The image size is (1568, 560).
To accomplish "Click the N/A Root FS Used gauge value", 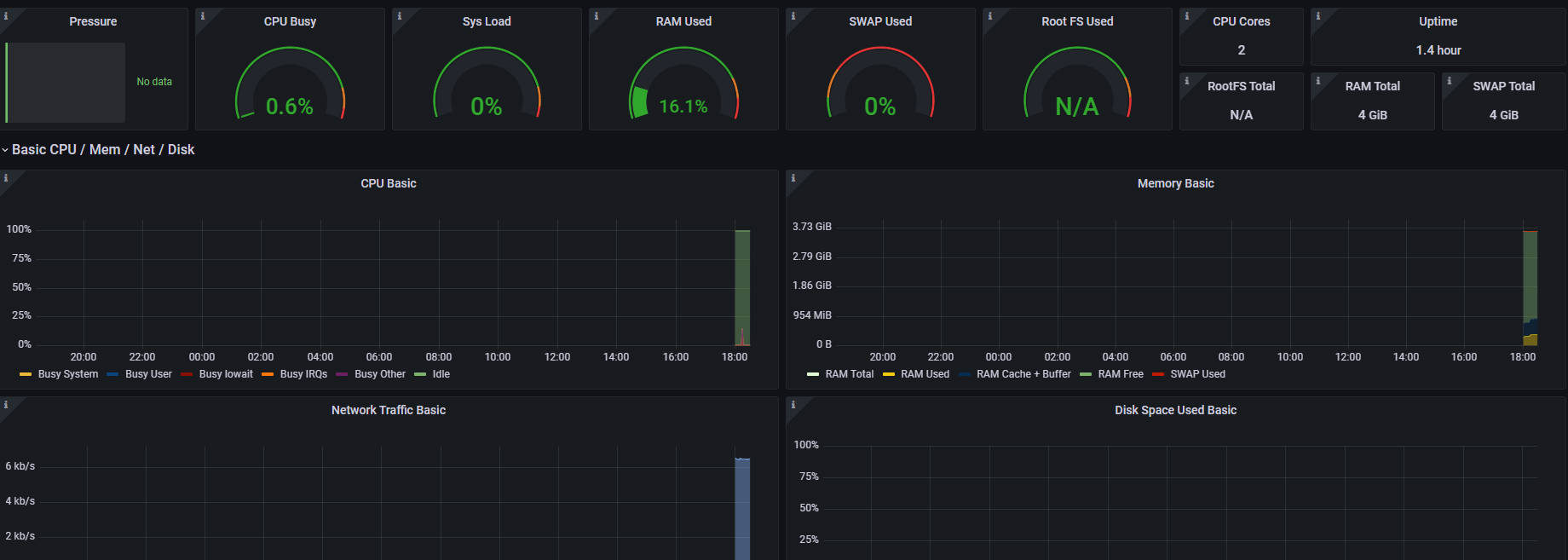I will click(x=1077, y=107).
